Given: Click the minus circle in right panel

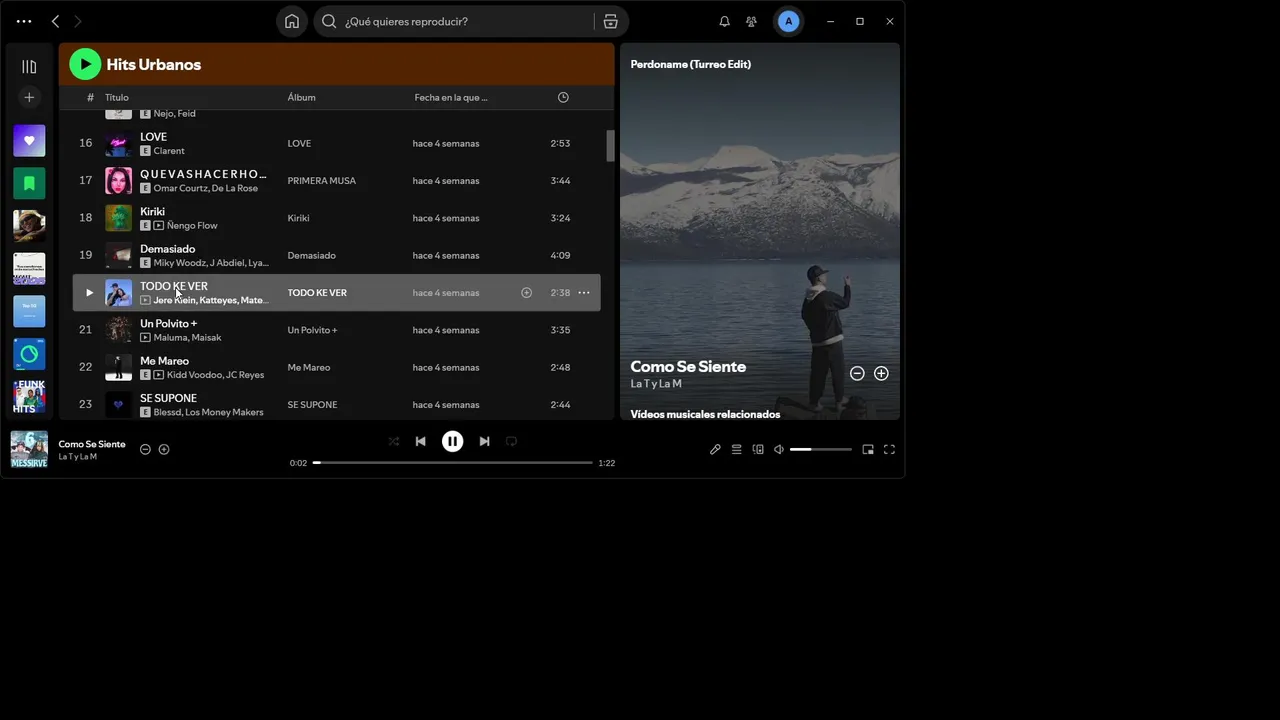Looking at the screenshot, I should (857, 373).
